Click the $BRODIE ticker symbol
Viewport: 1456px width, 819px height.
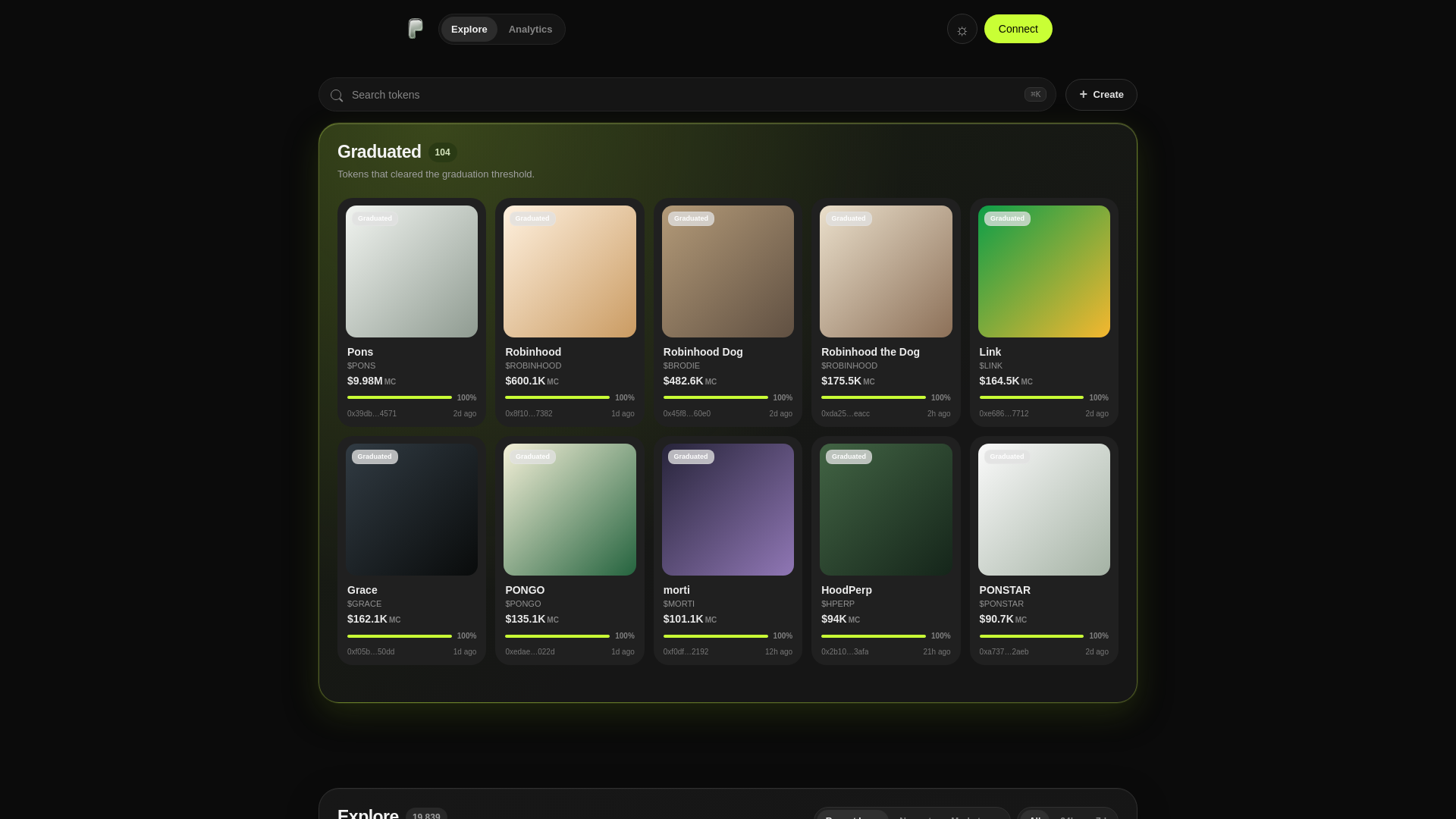click(x=682, y=366)
